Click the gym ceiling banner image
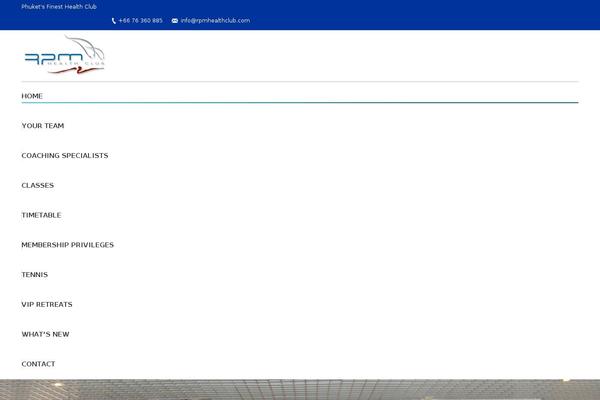The width and height of the screenshot is (600, 400). tap(300, 390)
